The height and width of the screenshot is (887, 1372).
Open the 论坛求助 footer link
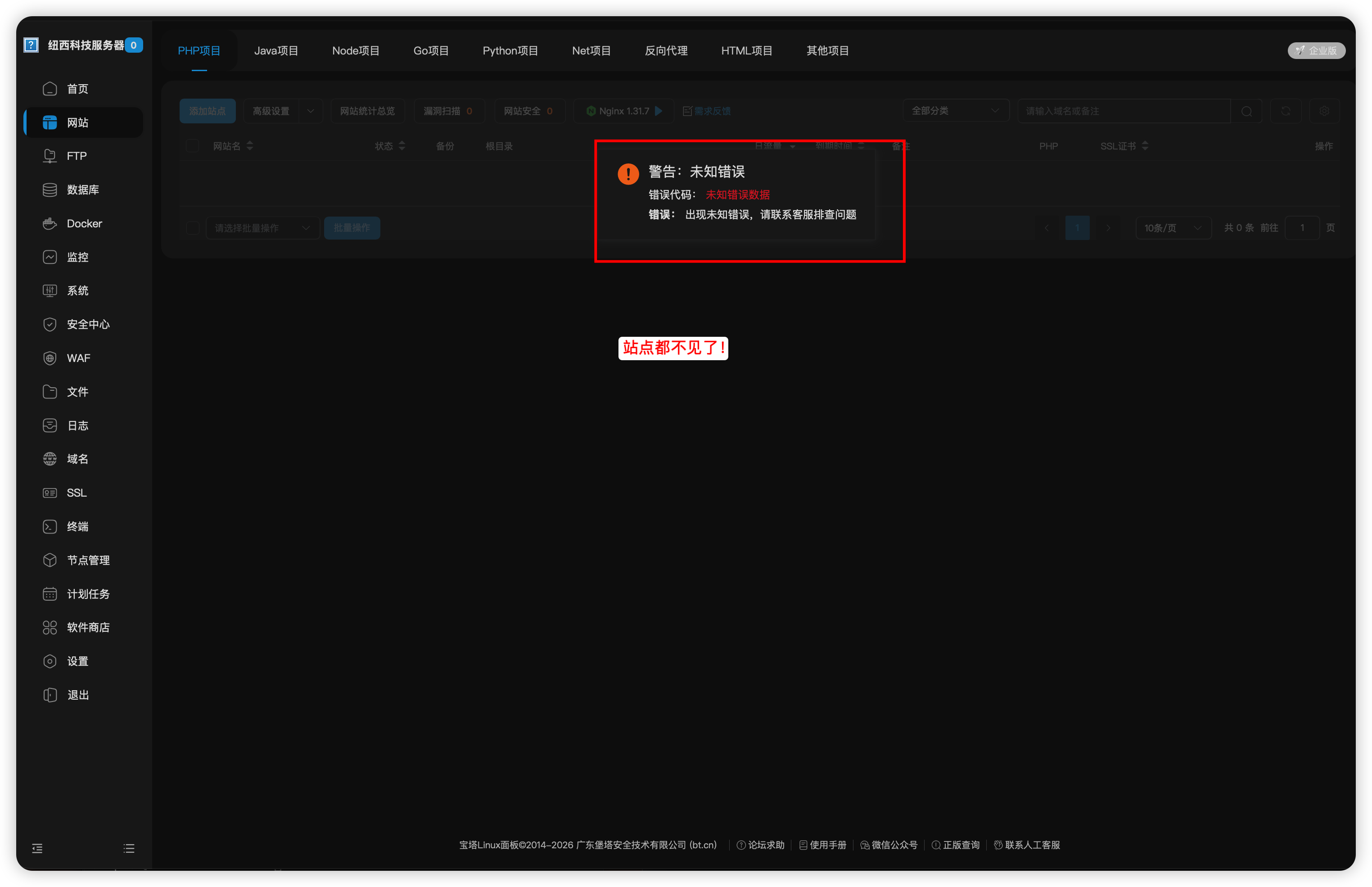(x=761, y=845)
